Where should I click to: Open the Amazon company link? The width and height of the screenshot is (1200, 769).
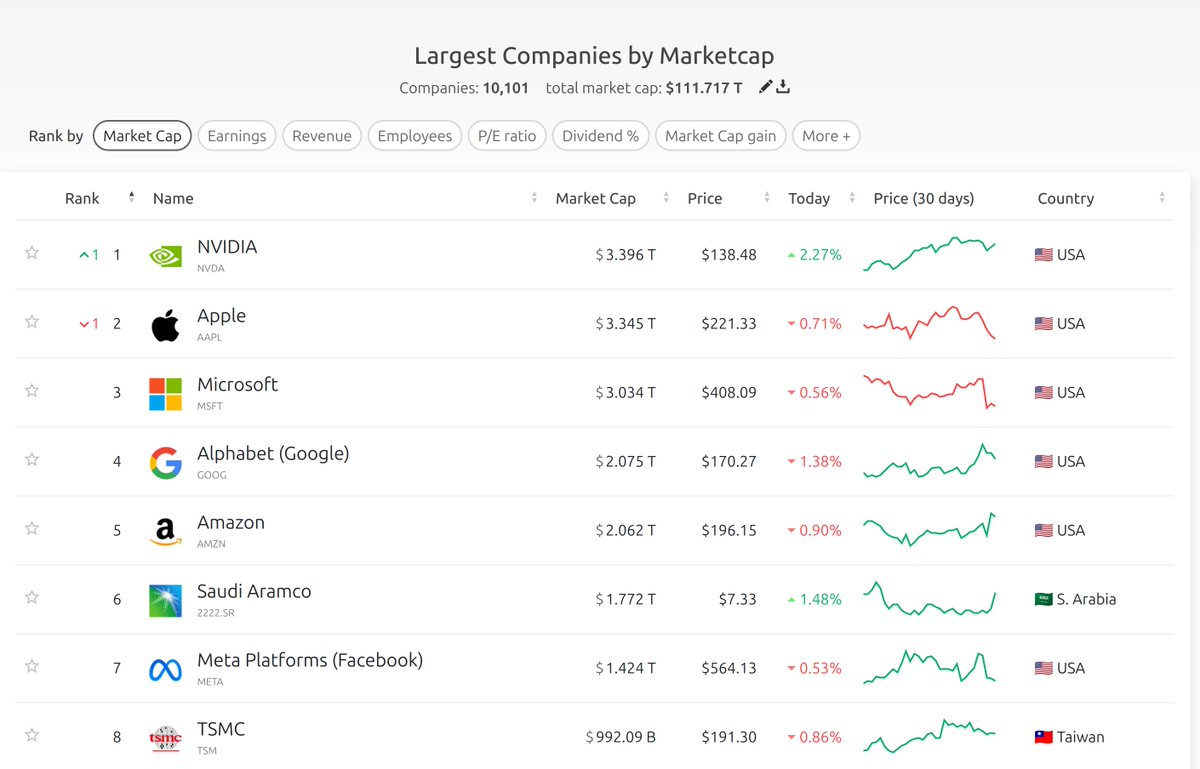click(231, 522)
